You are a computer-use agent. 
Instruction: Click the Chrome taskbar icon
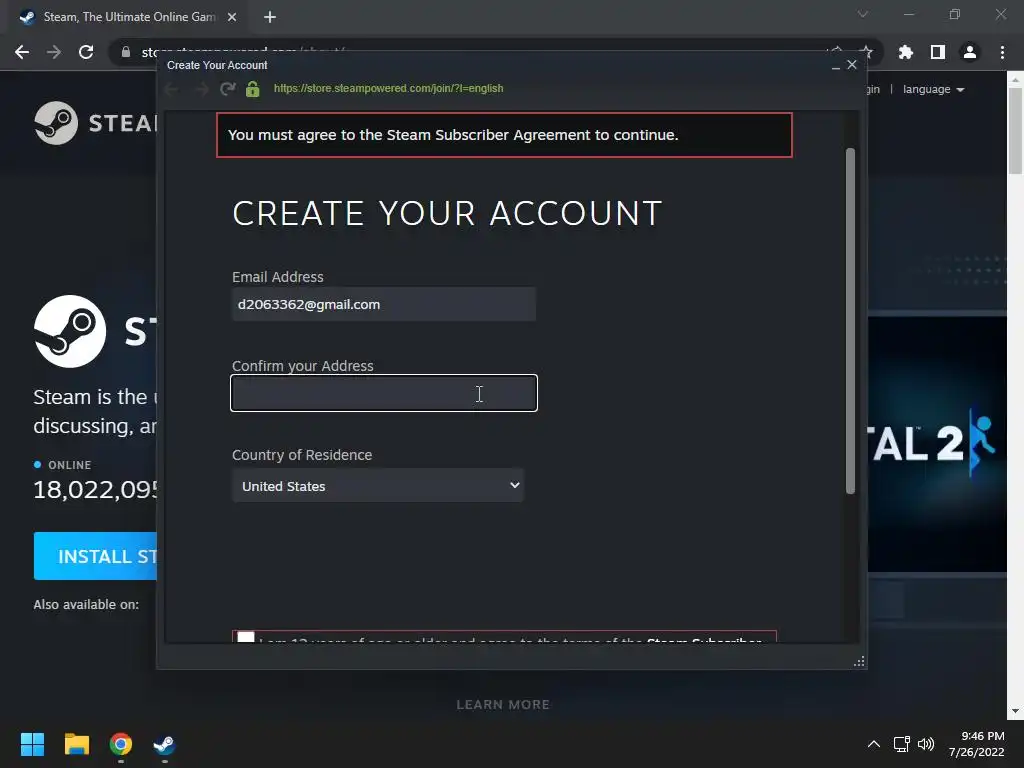click(x=121, y=744)
